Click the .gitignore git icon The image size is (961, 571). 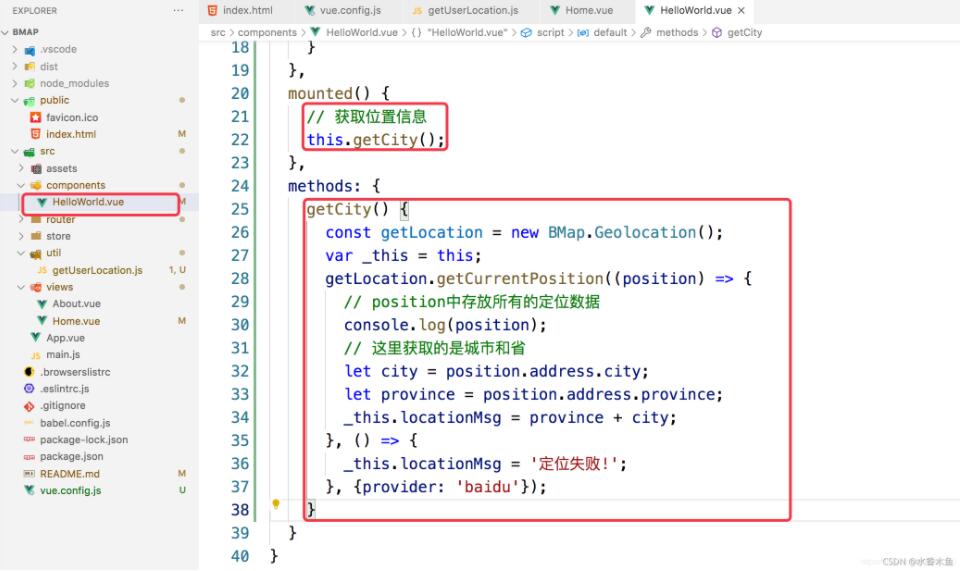[29, 406]
